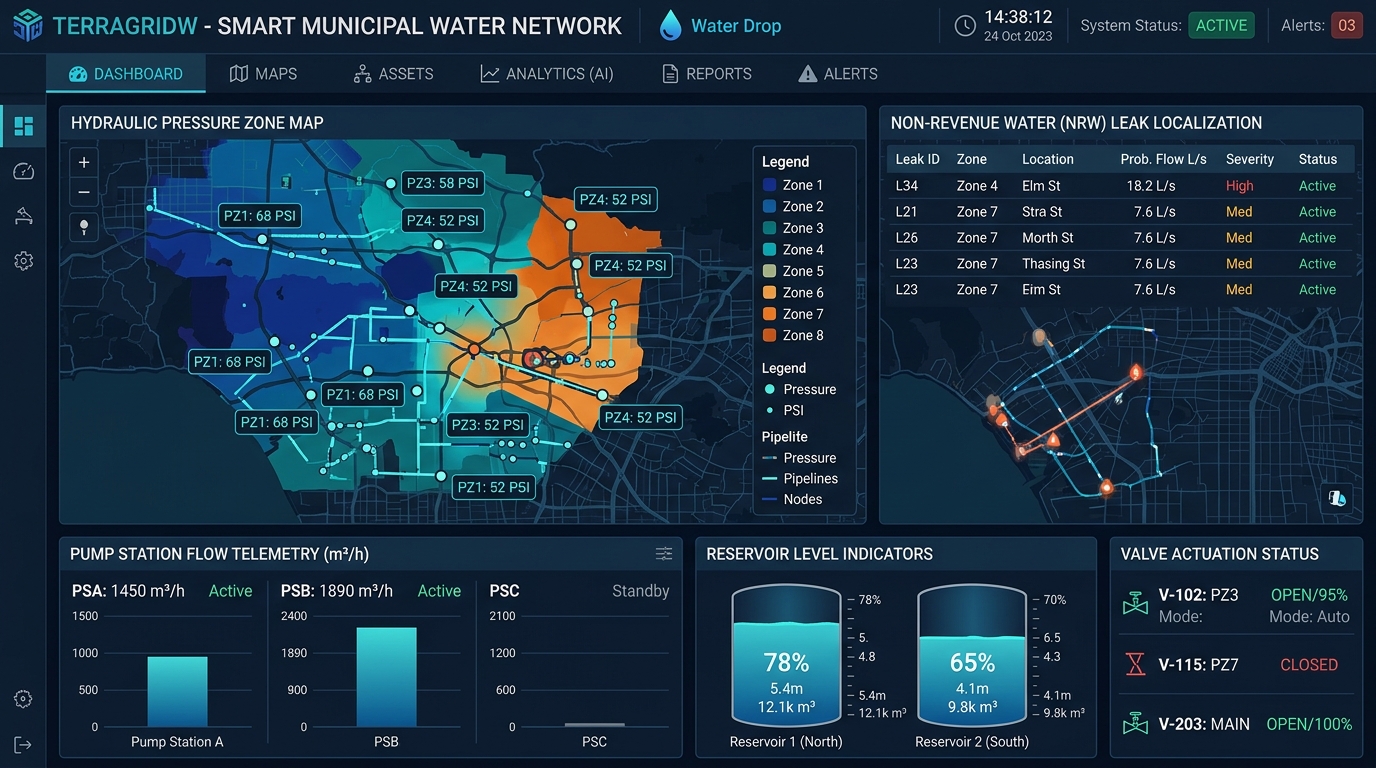Select the PZ3: 52 PSI map label
1376x768 pixels.
(488, 425)
